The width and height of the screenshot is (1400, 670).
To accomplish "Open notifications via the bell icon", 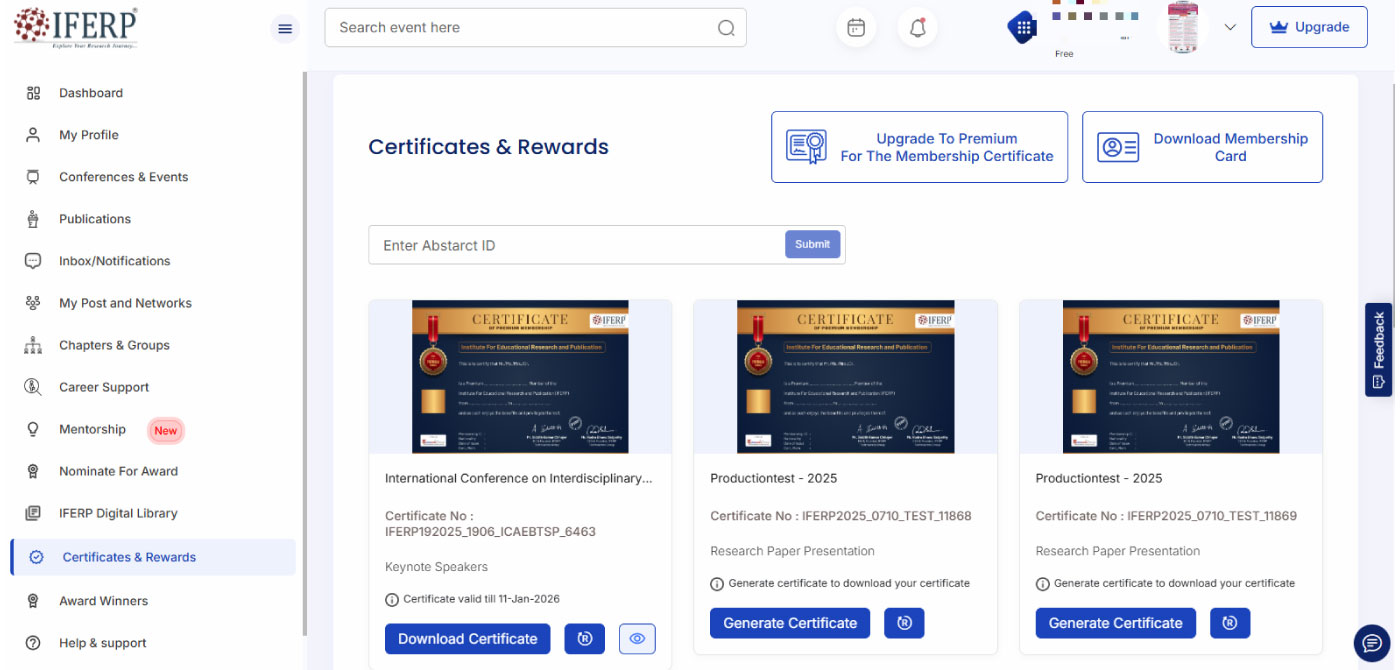I will pos(917,27).
